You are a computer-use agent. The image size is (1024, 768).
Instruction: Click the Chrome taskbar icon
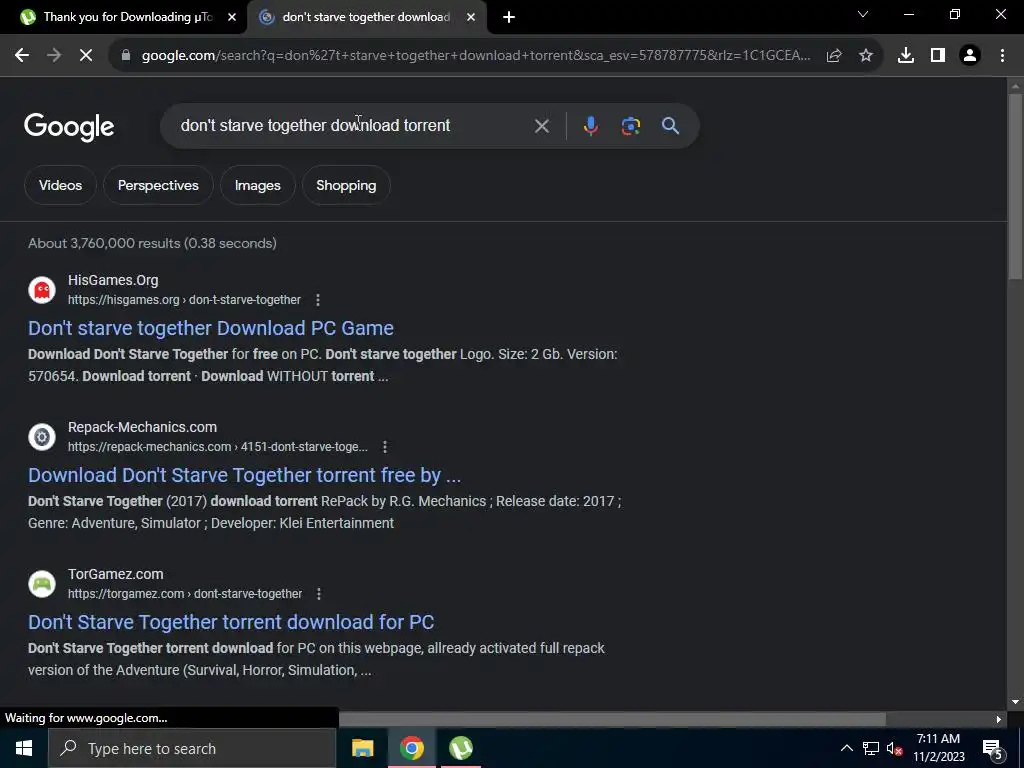coord(411,748)
